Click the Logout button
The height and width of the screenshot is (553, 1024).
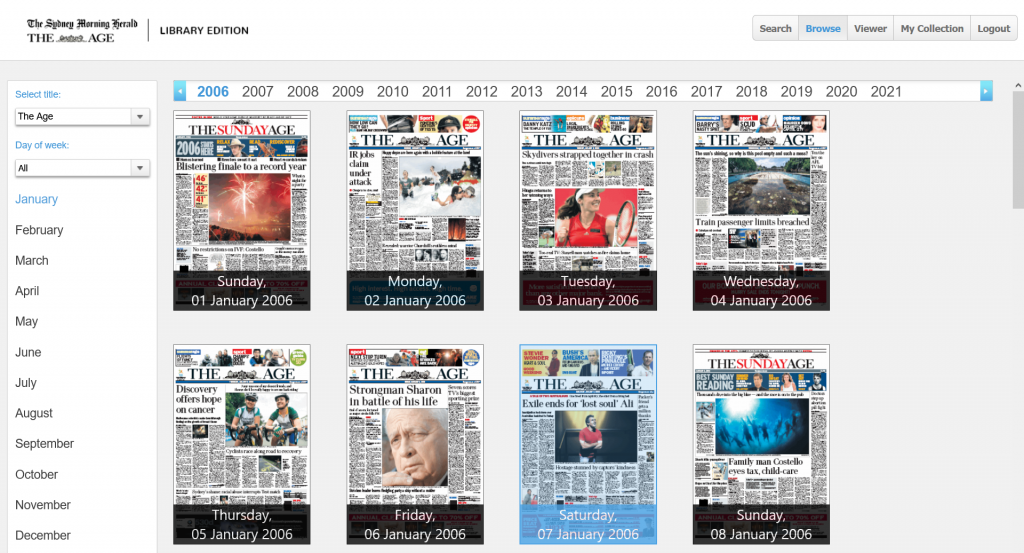(x=993, y=29)
